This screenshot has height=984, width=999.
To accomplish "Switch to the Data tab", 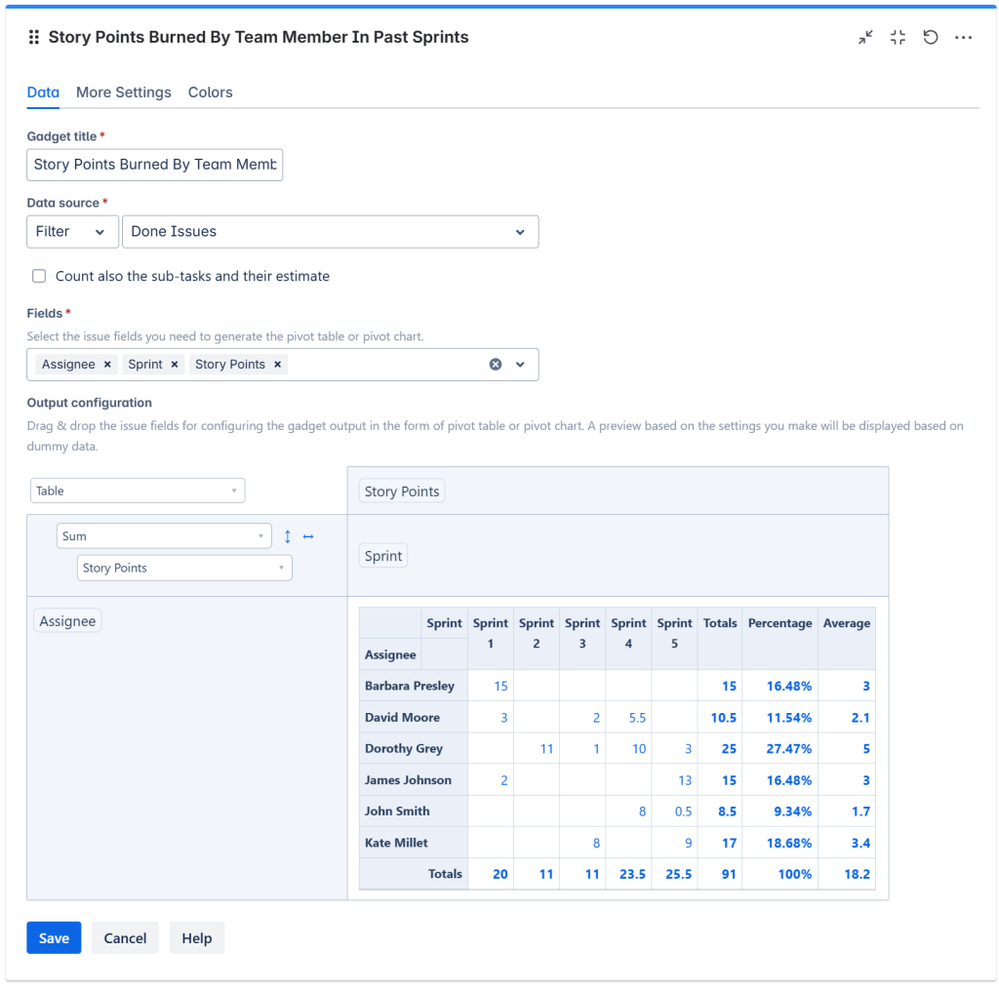I will click(x=43, y=92).
